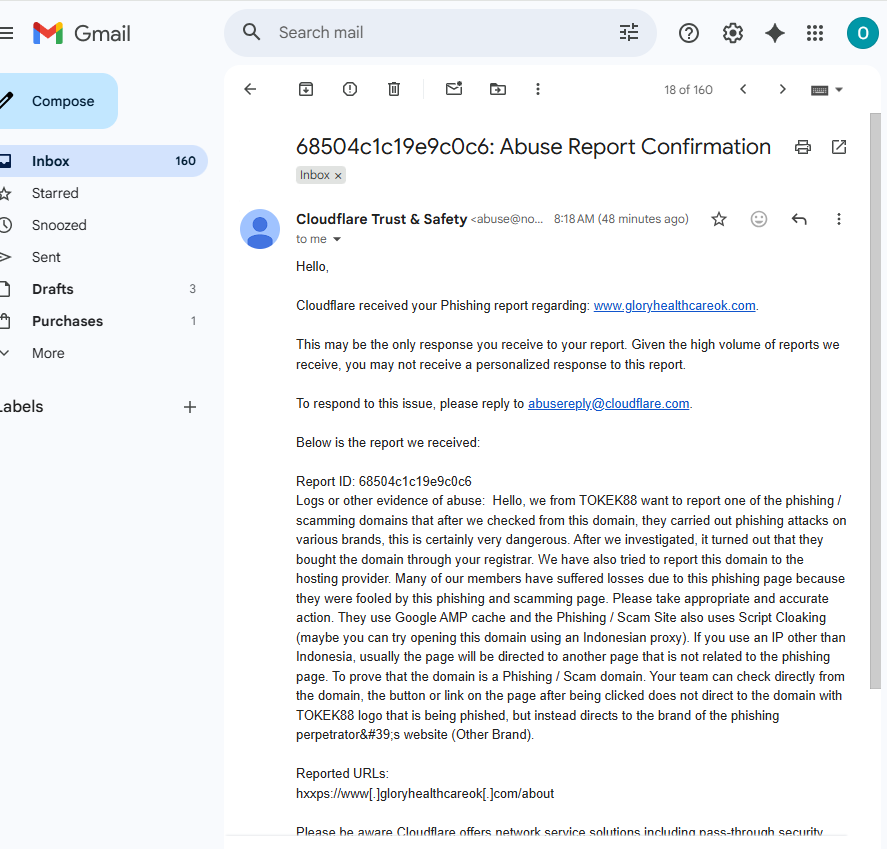Click the 18 of 160 counter

(x=688, y=90)
